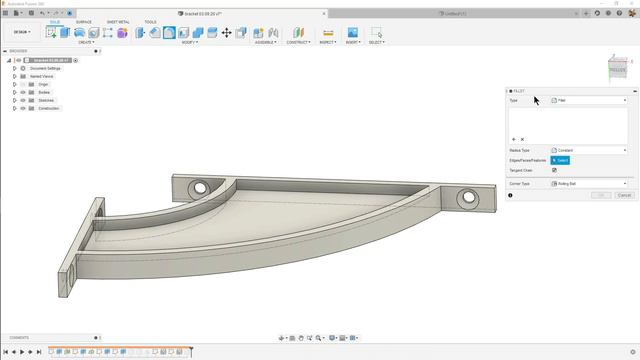640x360 pixels.
Task: Jump to timeline beginning
Action: click(x=5, y=352)
